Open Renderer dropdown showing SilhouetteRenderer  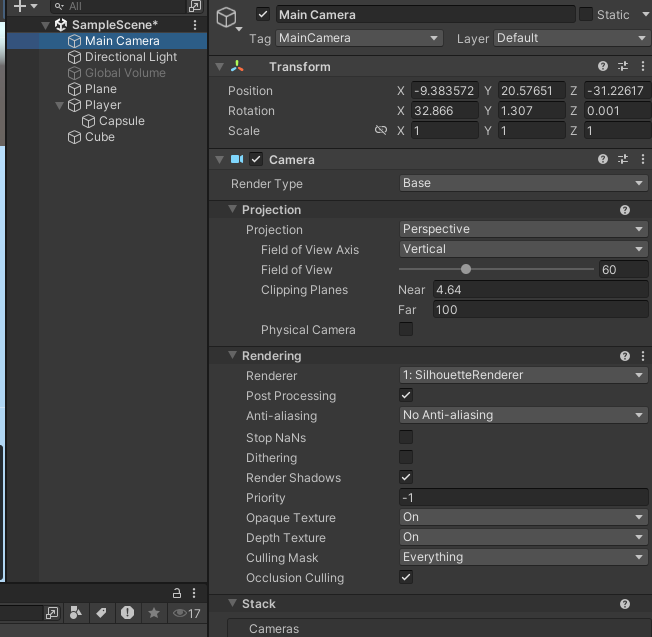(524, 375)
